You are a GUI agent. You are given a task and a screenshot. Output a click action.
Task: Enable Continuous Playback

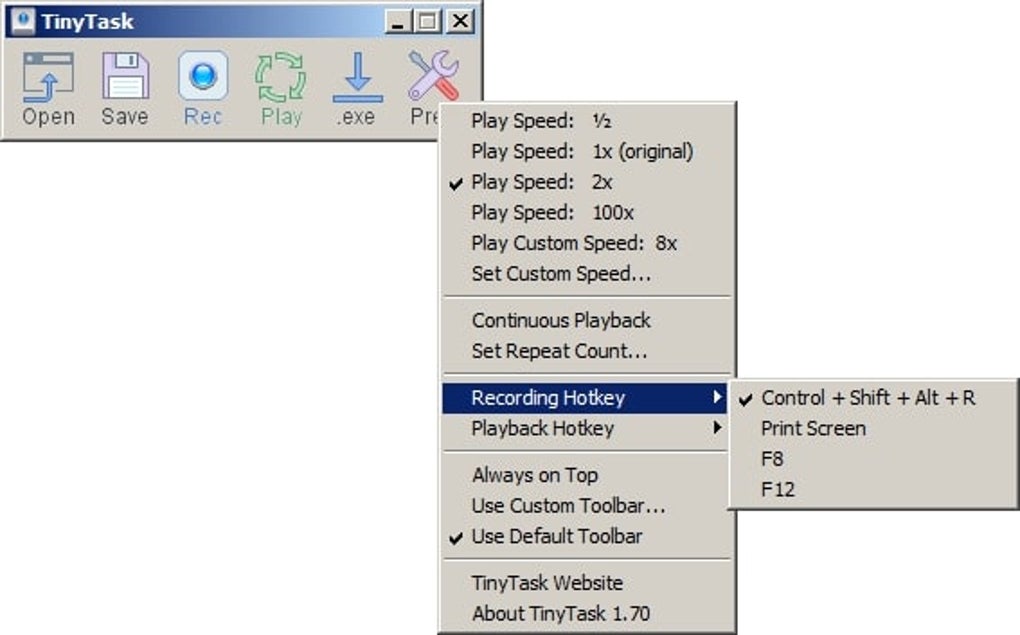point(561,320)
